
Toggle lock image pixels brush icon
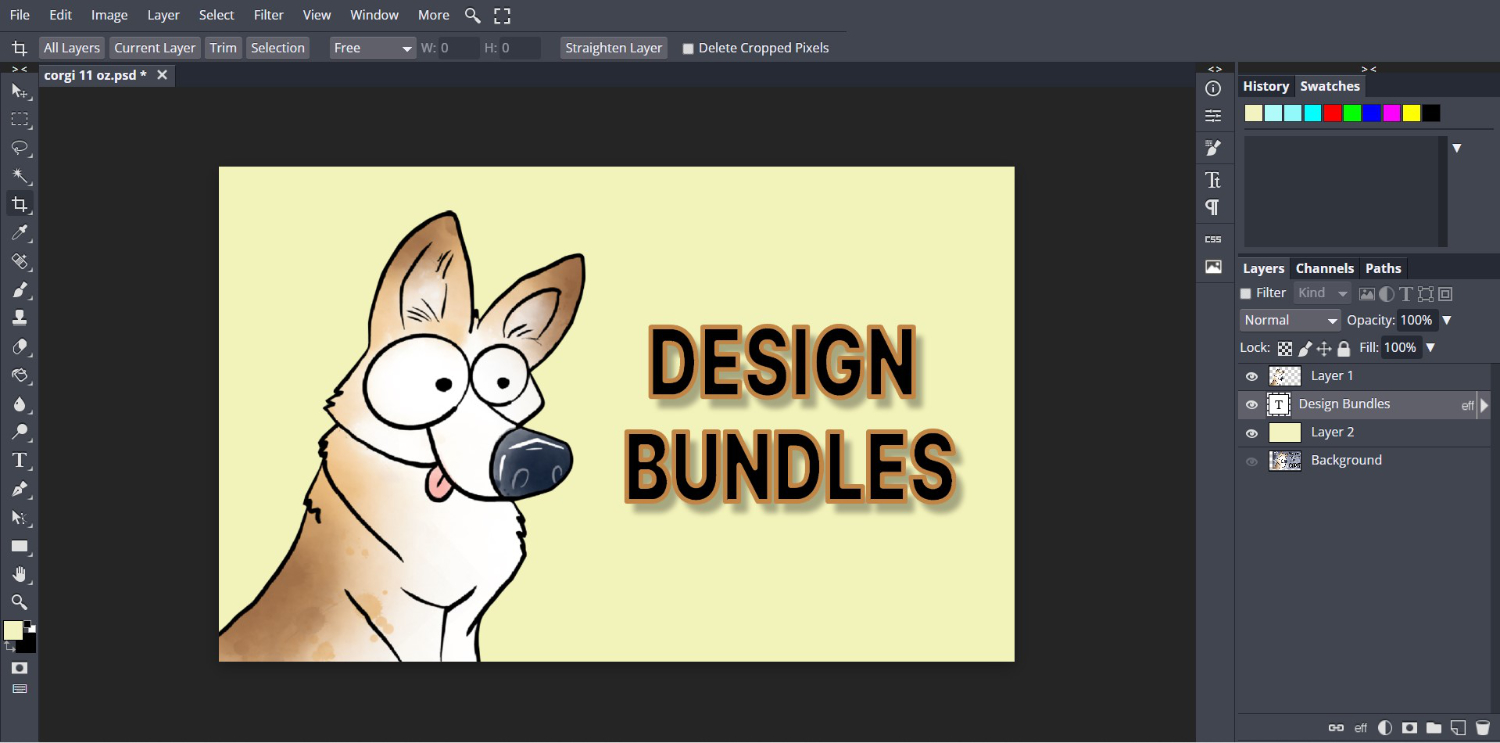pos(1305,348)
